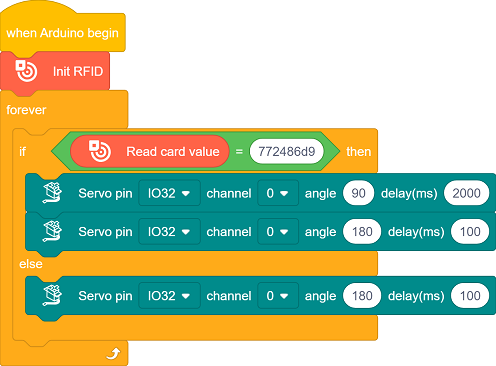Open IO32 pin dropdown on the angle 90 servo block
The image size is (496, 366).
click(169, 193)
